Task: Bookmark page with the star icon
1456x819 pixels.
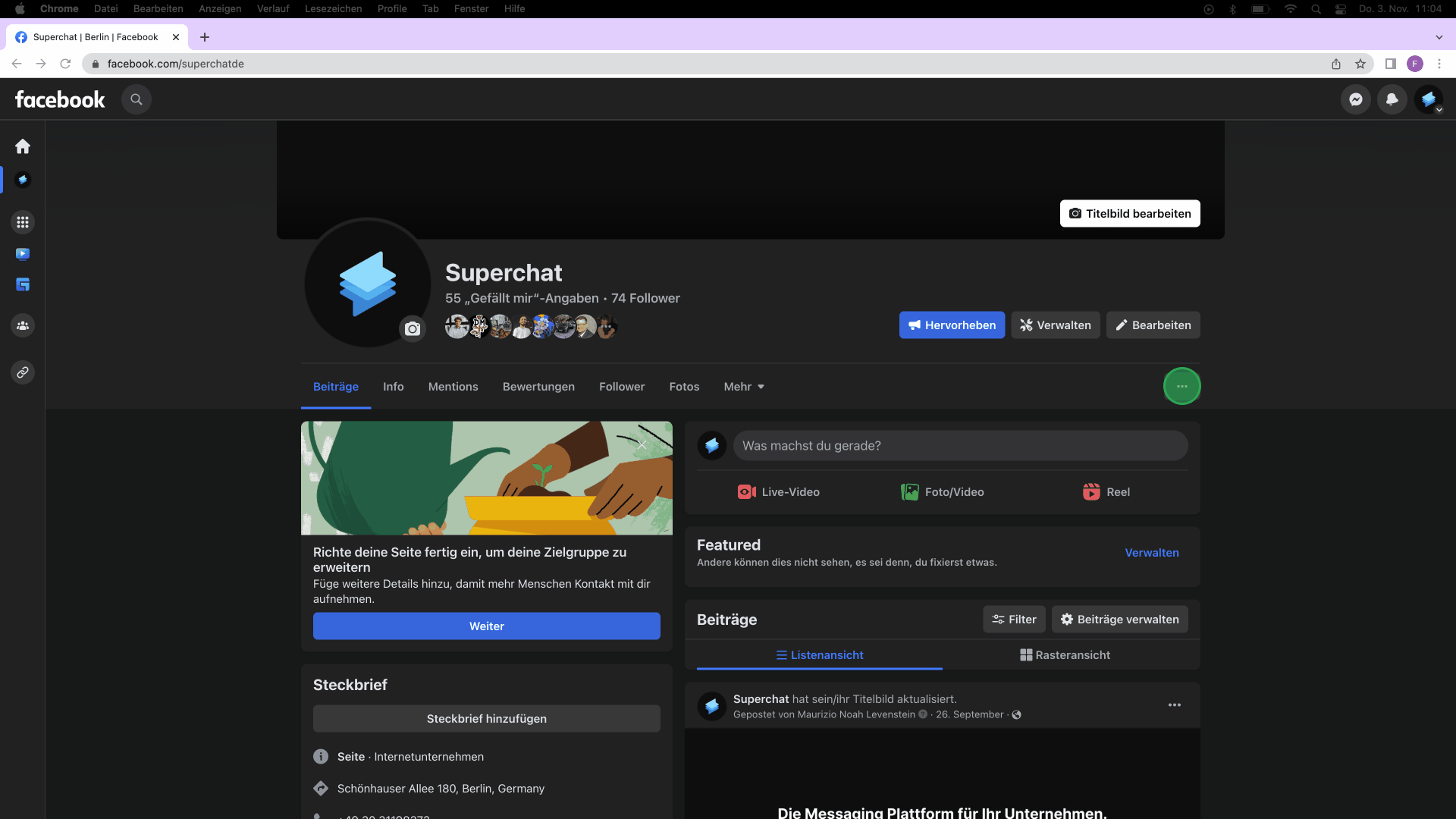Action: click(1360, 64)
